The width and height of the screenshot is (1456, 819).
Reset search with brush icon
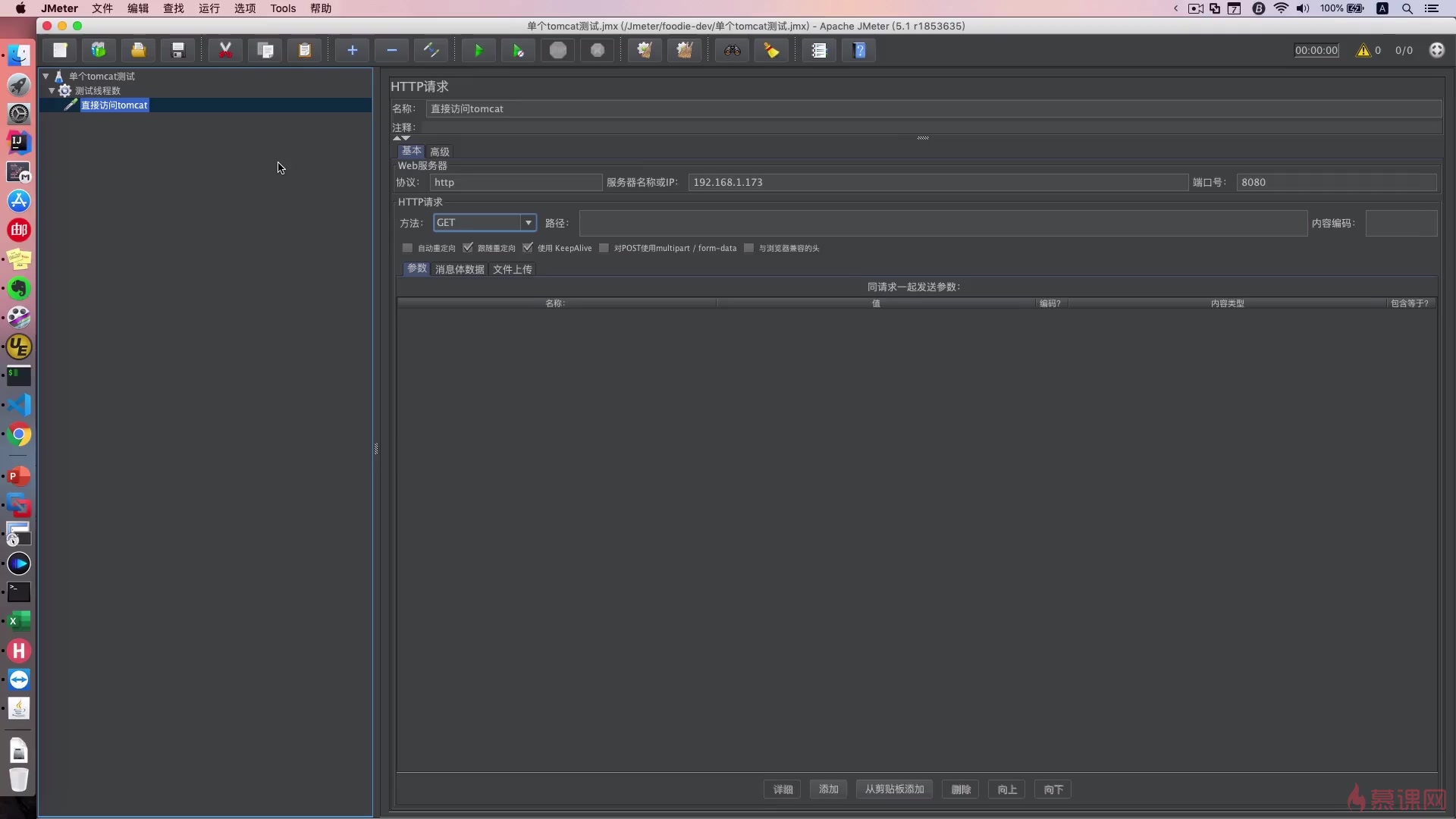[772, 50]
